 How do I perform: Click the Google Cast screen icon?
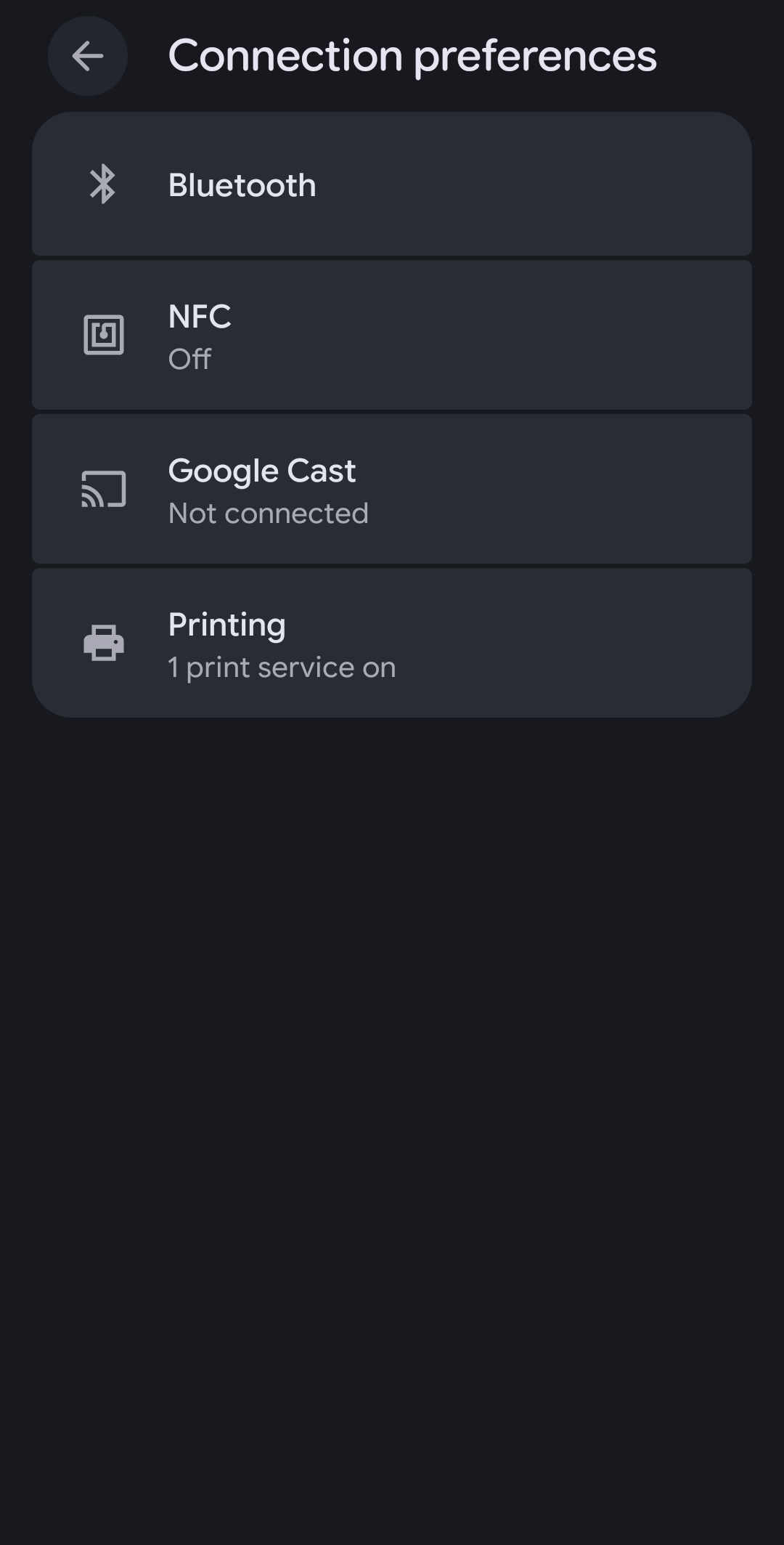coord(104,489)
